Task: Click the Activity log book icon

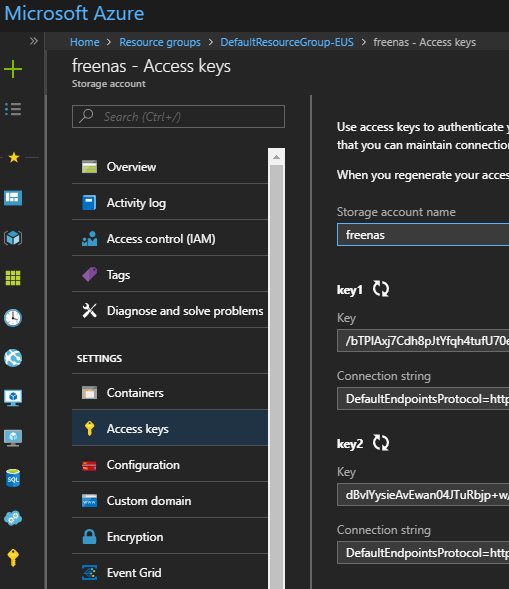Action: pos(89,203)
